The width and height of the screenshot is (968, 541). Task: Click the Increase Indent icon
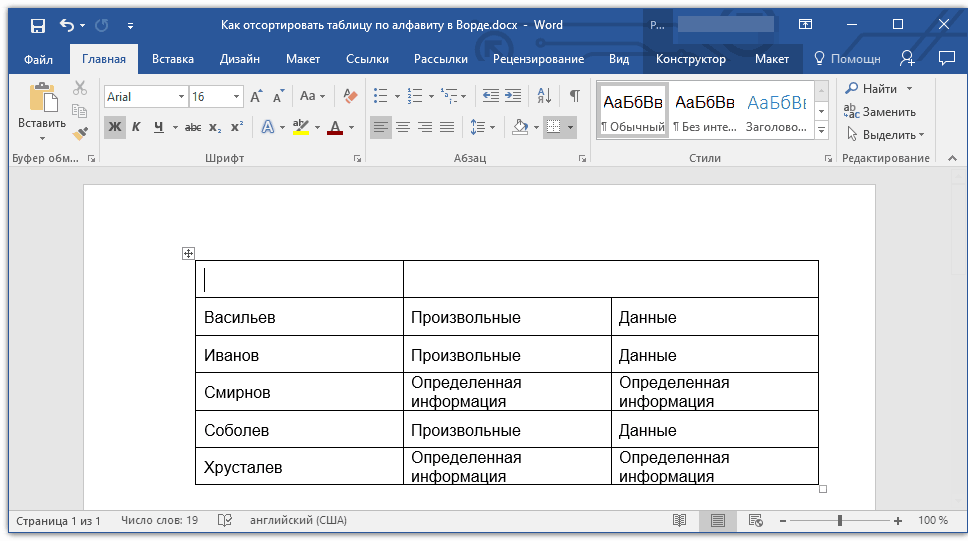click(513, 96)
